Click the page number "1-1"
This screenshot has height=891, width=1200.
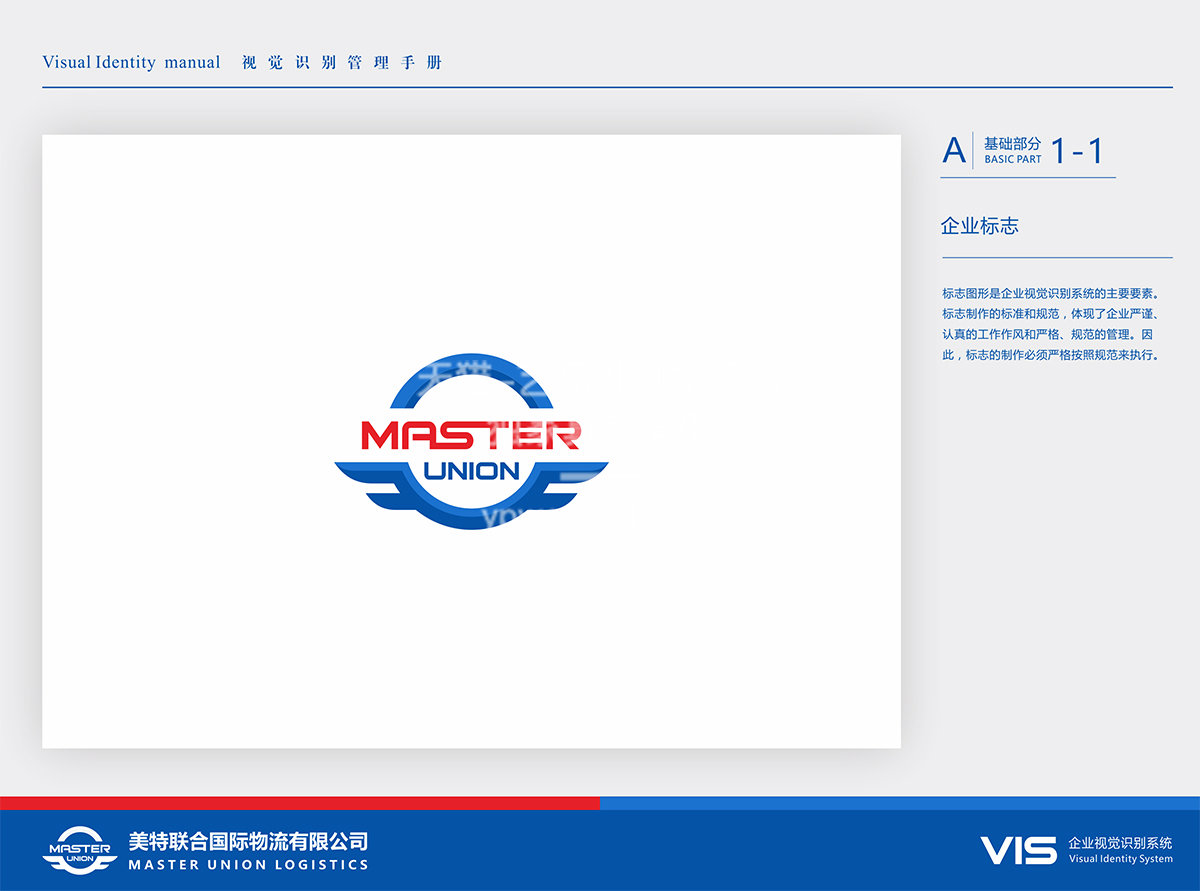(1077, 150)
